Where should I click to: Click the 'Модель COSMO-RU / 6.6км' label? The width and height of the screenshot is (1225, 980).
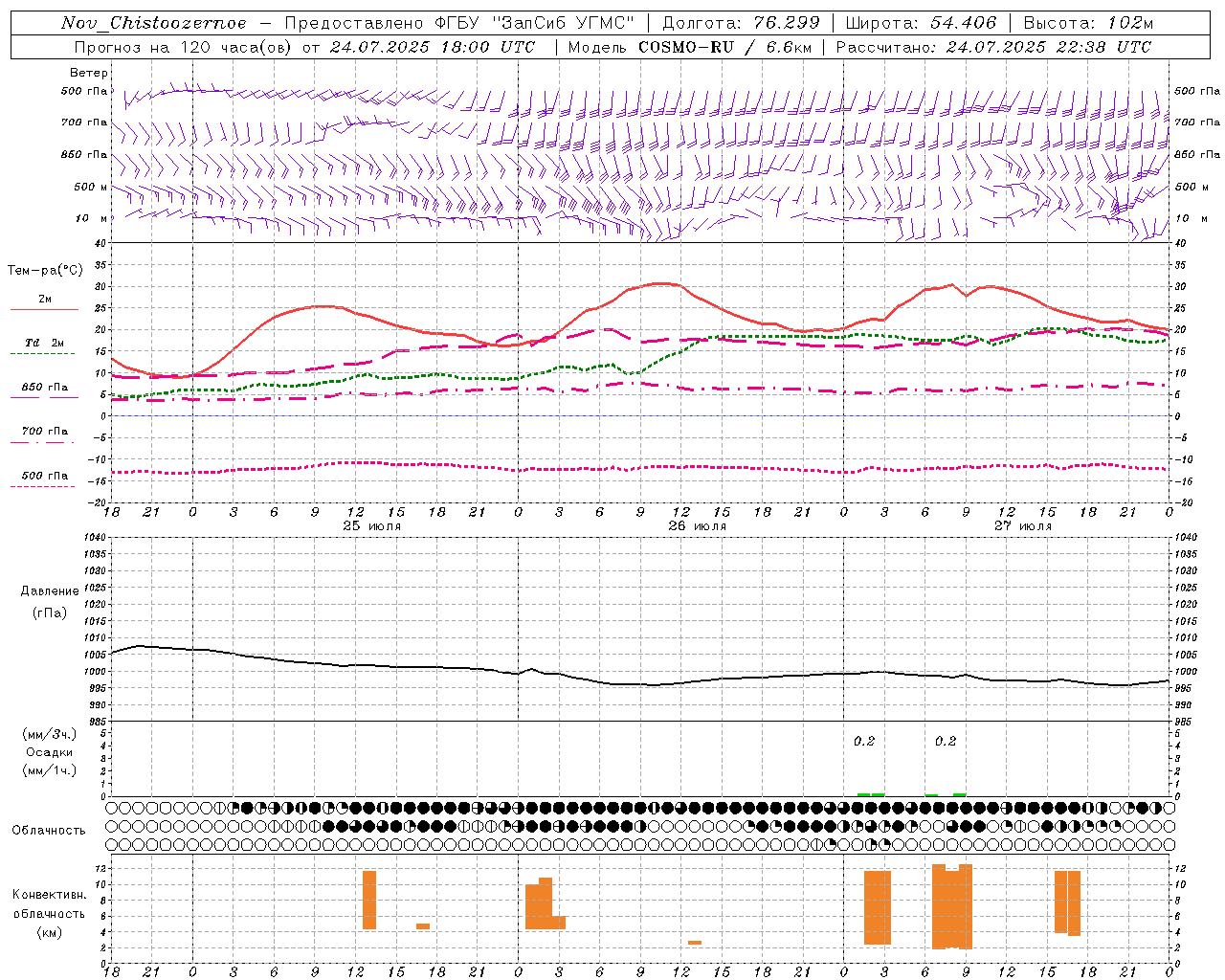coord(689,47)
